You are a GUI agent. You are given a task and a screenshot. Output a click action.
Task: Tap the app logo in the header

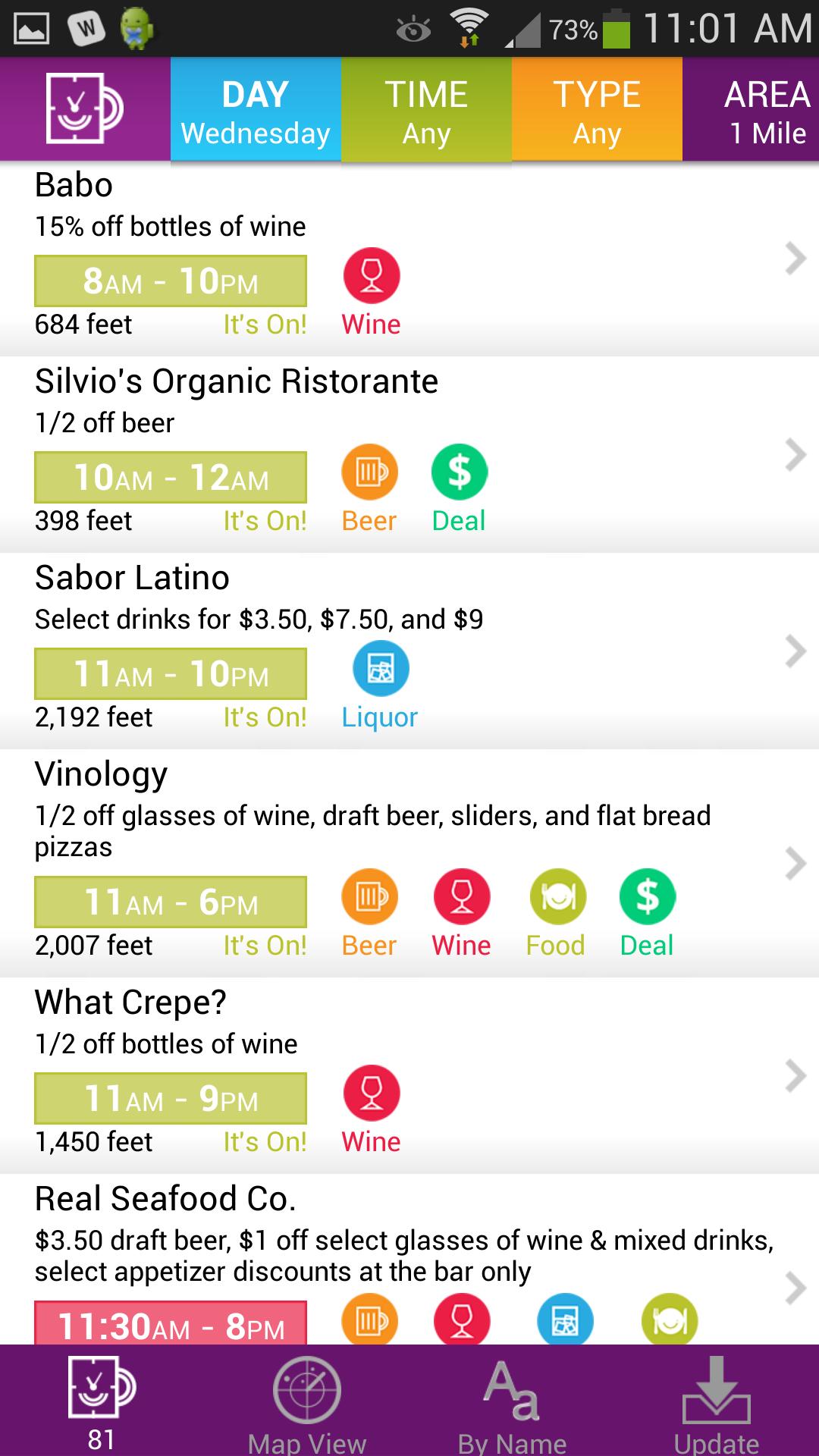coord(84,108)
